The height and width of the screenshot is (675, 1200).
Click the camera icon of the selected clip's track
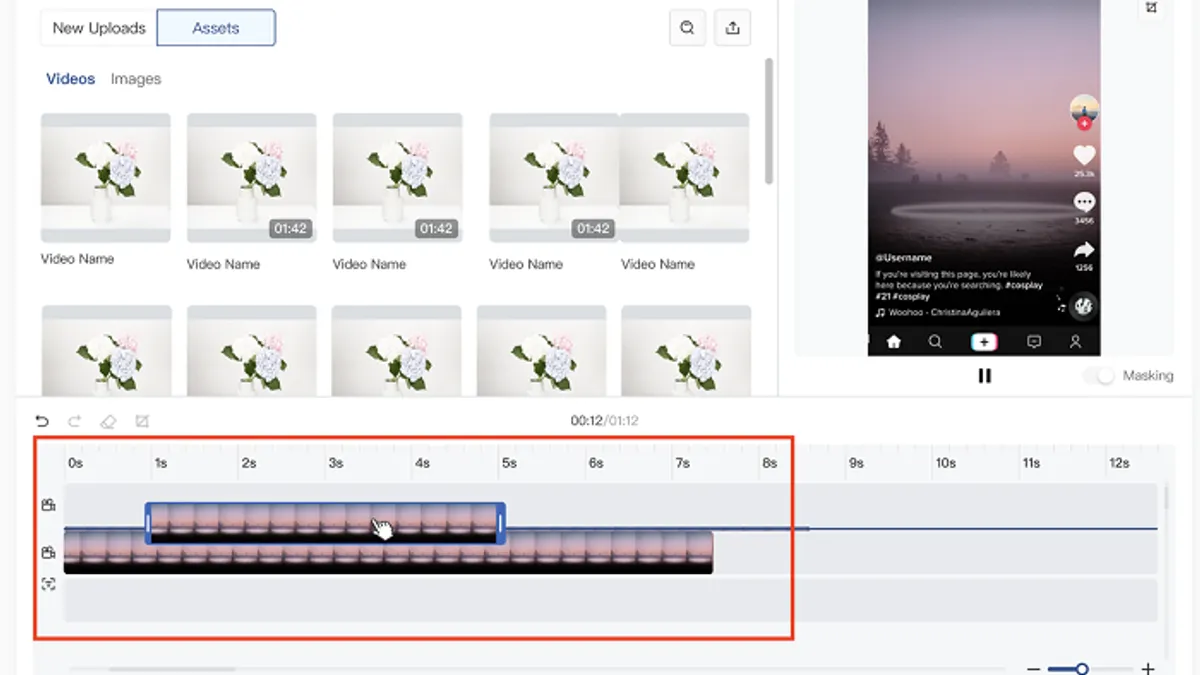click(x=48, y=505)
